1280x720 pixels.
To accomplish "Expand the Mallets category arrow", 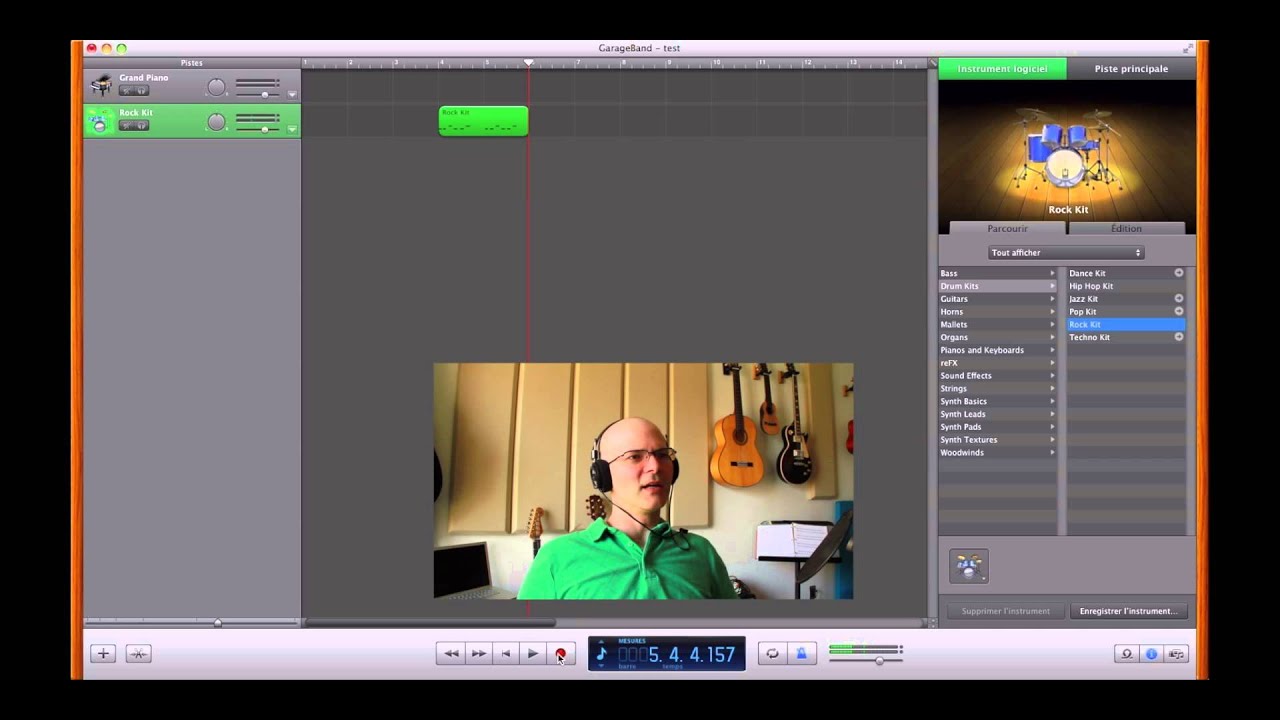I will [x=1052, y=324].
